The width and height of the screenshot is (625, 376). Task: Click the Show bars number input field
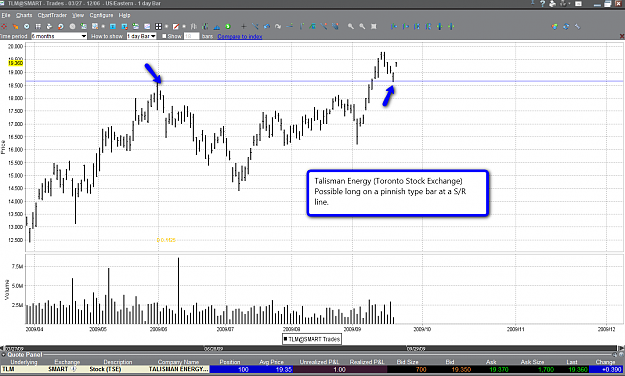(191, 36)
